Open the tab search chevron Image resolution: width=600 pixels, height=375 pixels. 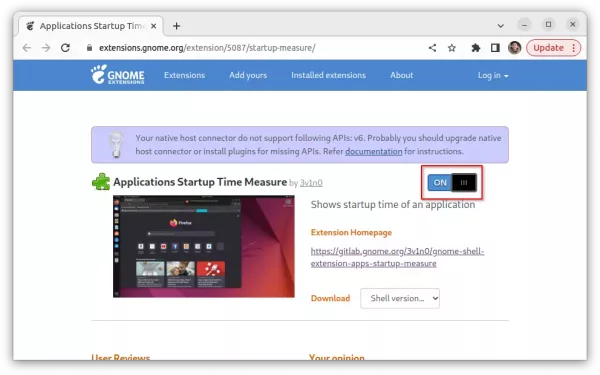pos(501,26)
